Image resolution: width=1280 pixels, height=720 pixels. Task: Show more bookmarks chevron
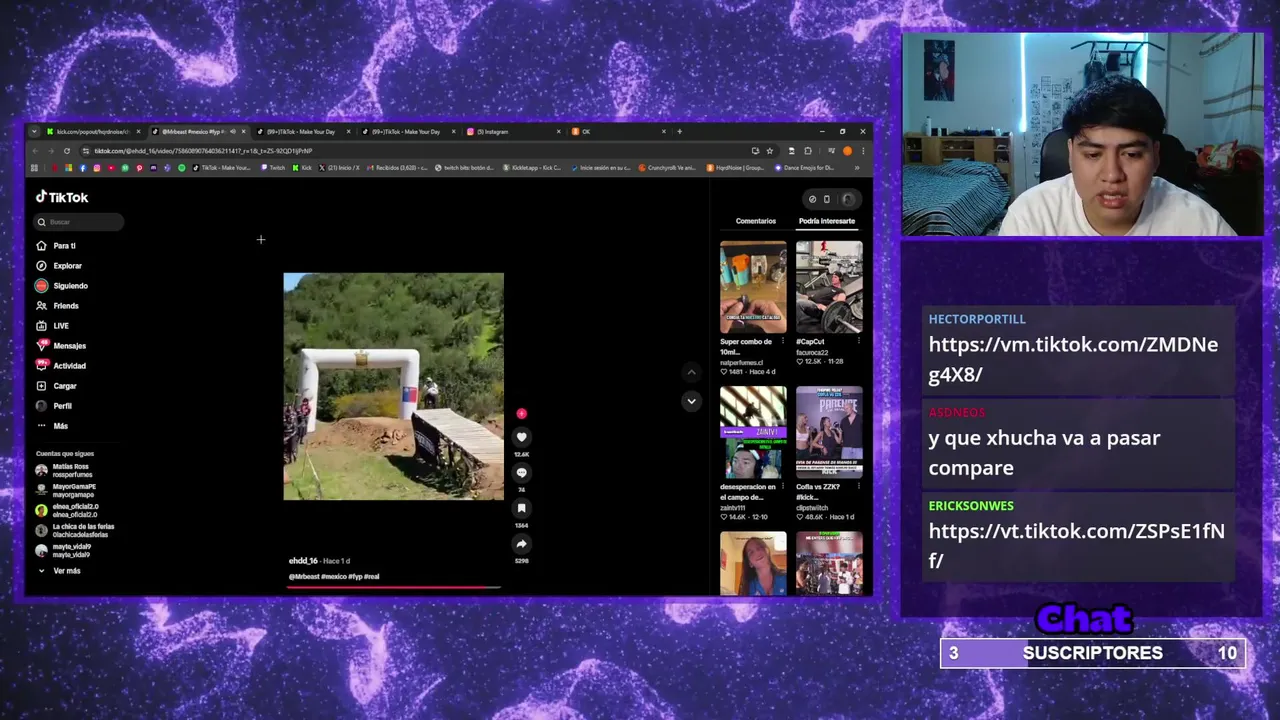coord(857,168)
